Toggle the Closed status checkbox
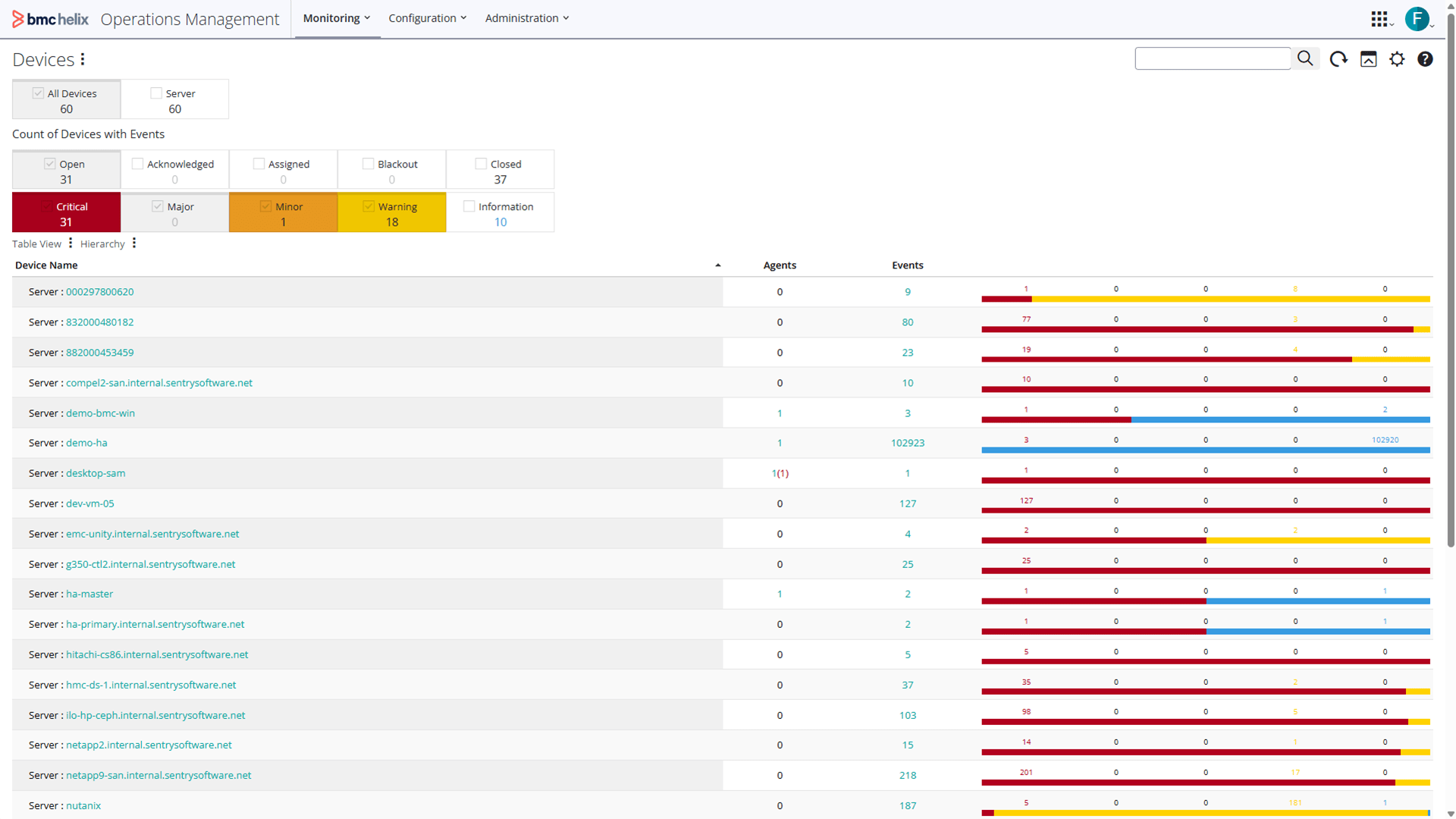Screen dimensions: 1456x819 (481, 164)
